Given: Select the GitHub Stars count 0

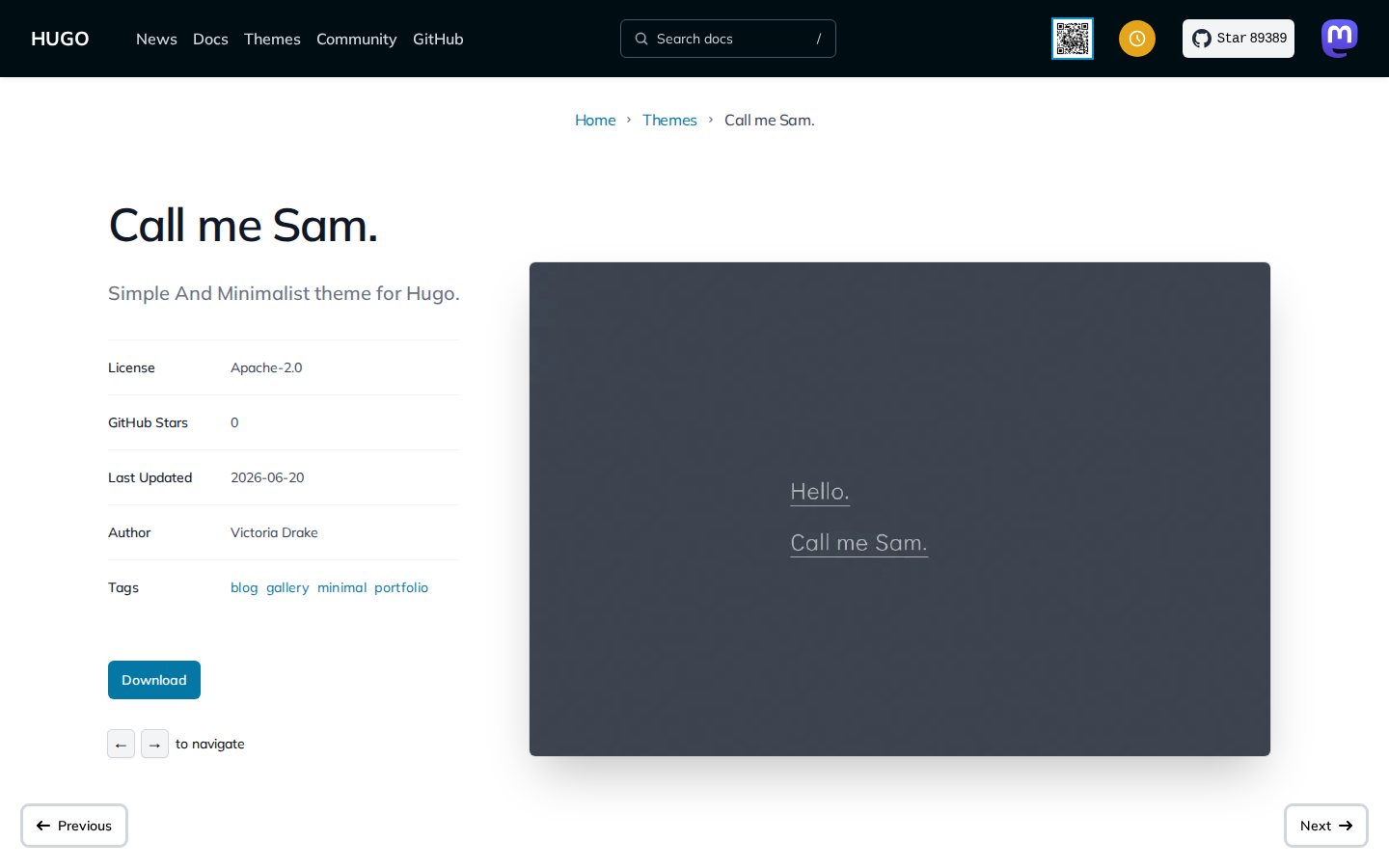Looking at the screenshot, I should click(234, 422).
